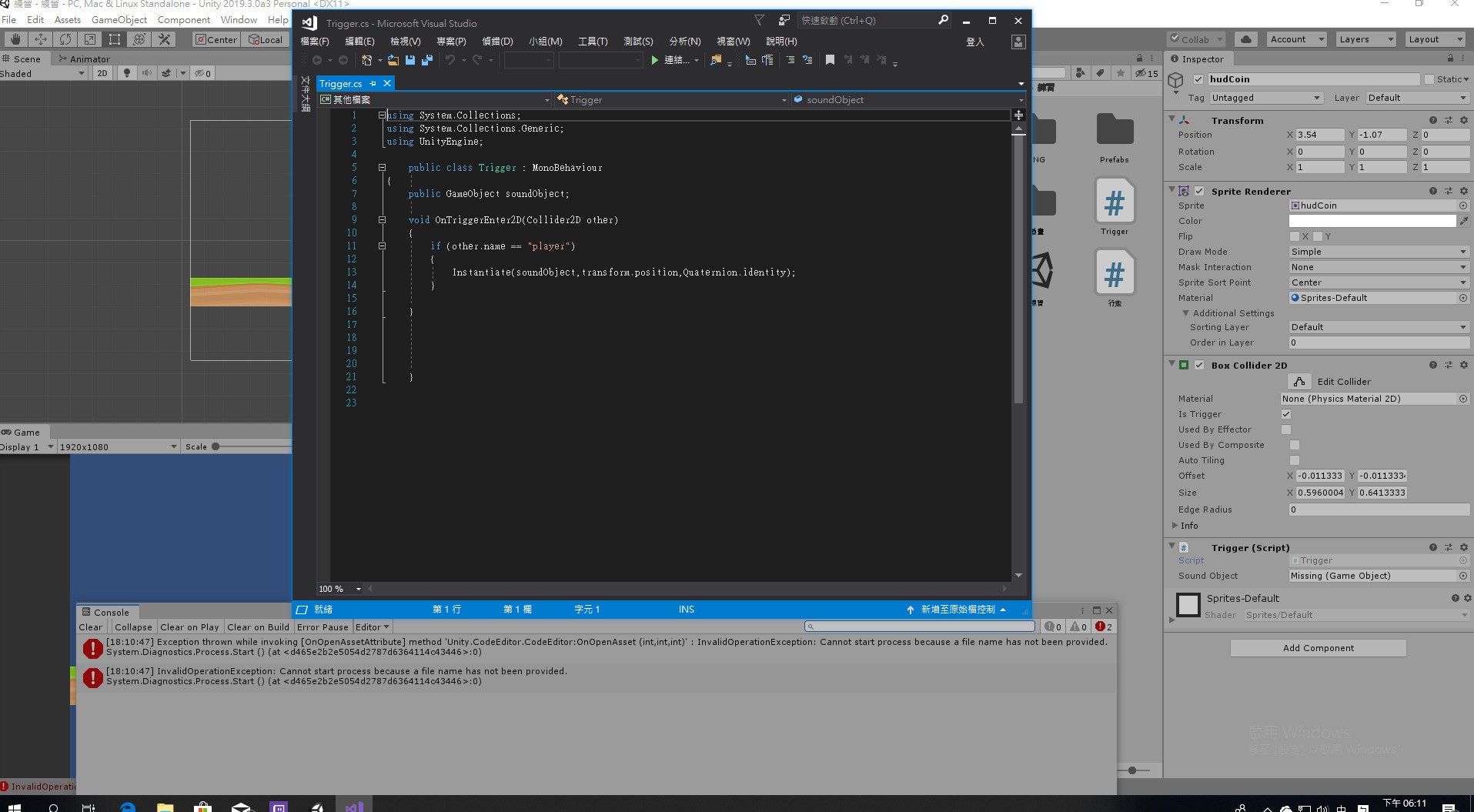Open the GameObject menu
Screen dimensions: 1474x812
[x=119, y=20]
